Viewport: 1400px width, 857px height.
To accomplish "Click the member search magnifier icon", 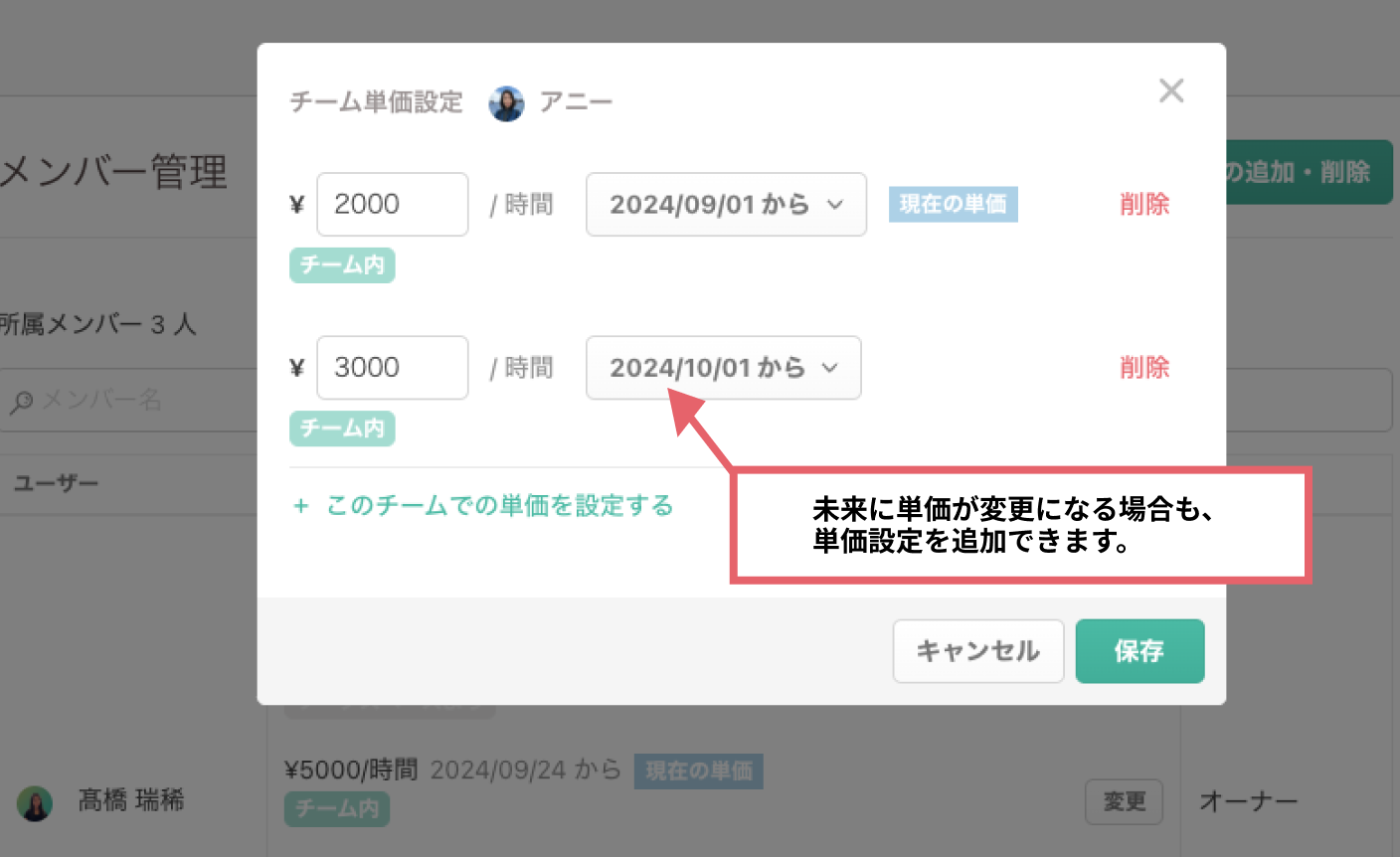I will (21, 402).
